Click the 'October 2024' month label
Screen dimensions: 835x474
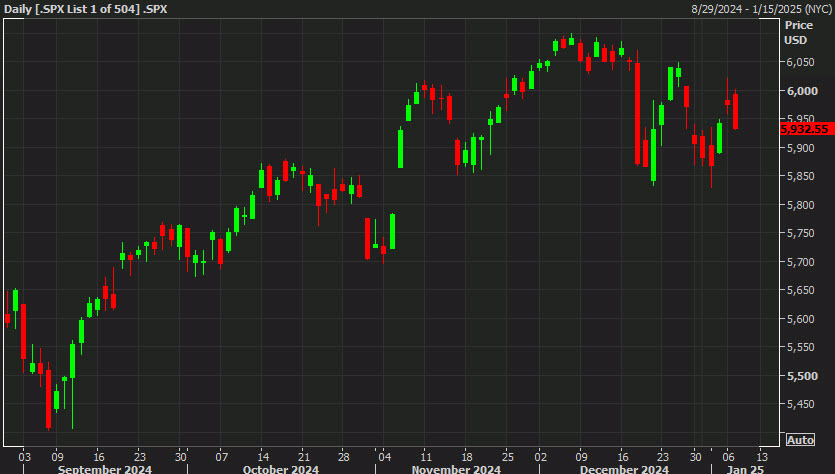tap(281, 469)
